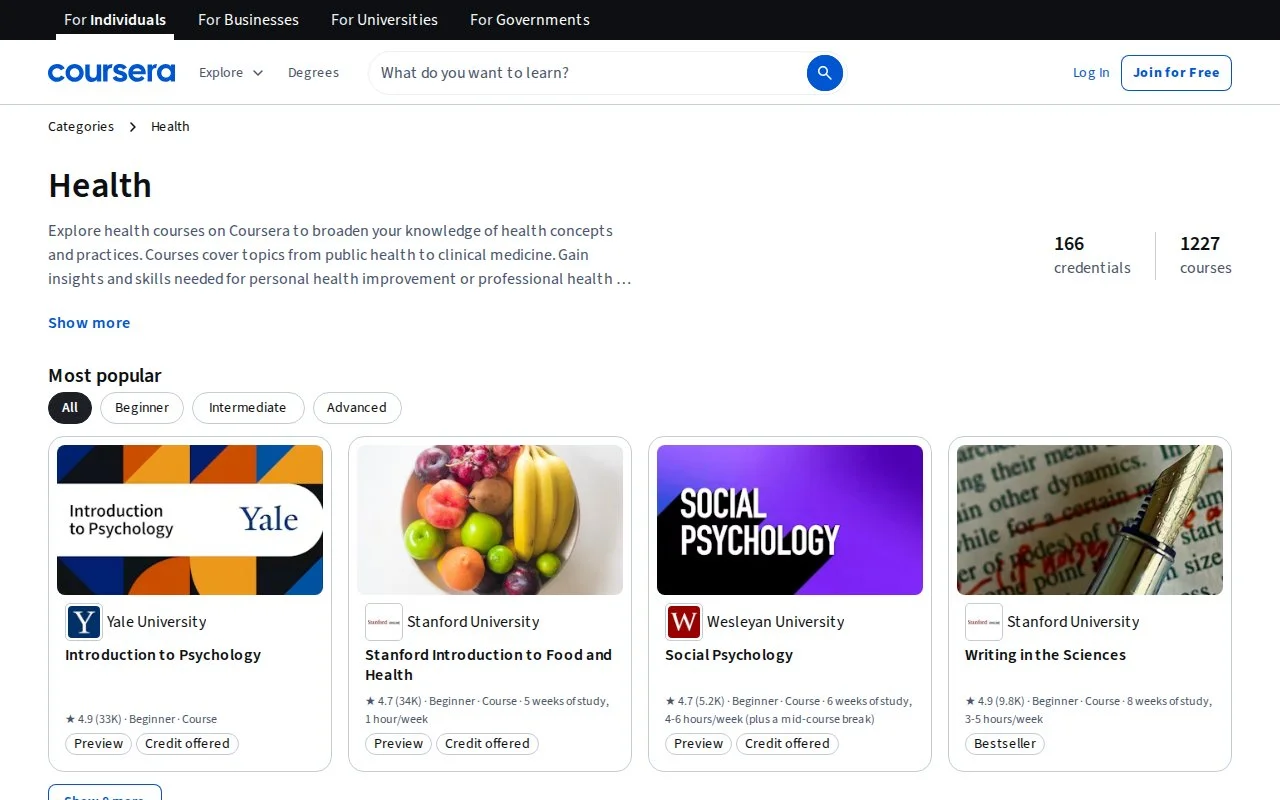Click Stanford logo on Writing in the Sciences card

[984, 622]
